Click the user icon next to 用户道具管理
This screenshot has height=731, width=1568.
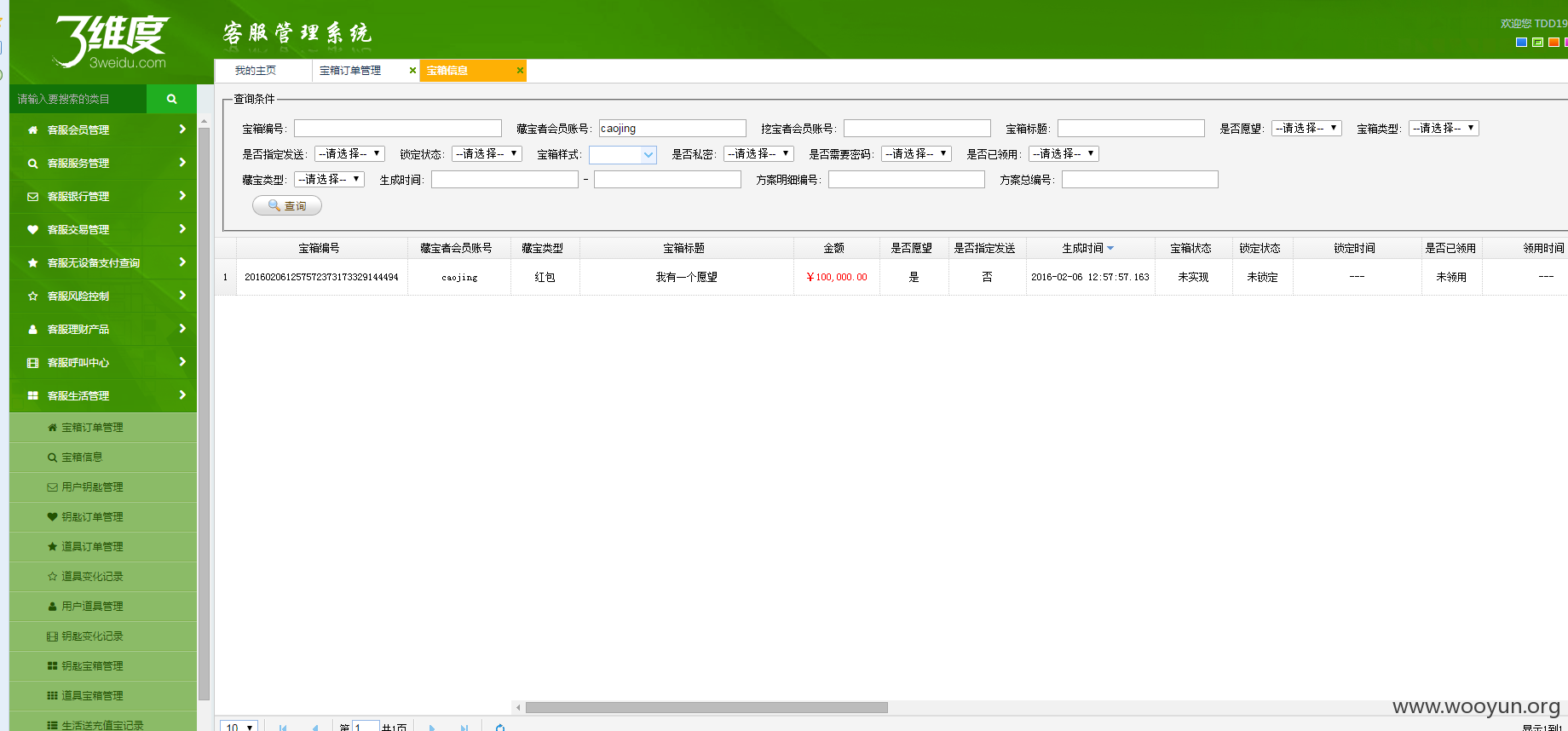click(52, 606)
